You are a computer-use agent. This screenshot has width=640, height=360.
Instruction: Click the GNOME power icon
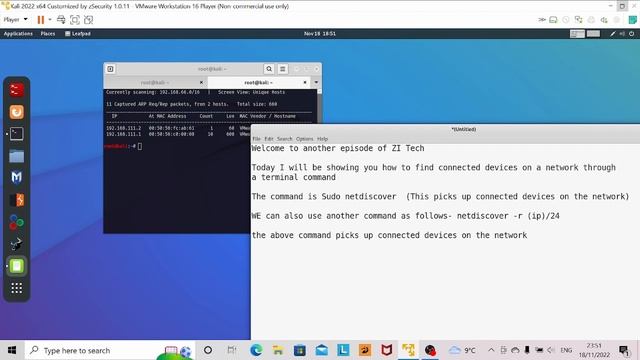coord(631,34)
